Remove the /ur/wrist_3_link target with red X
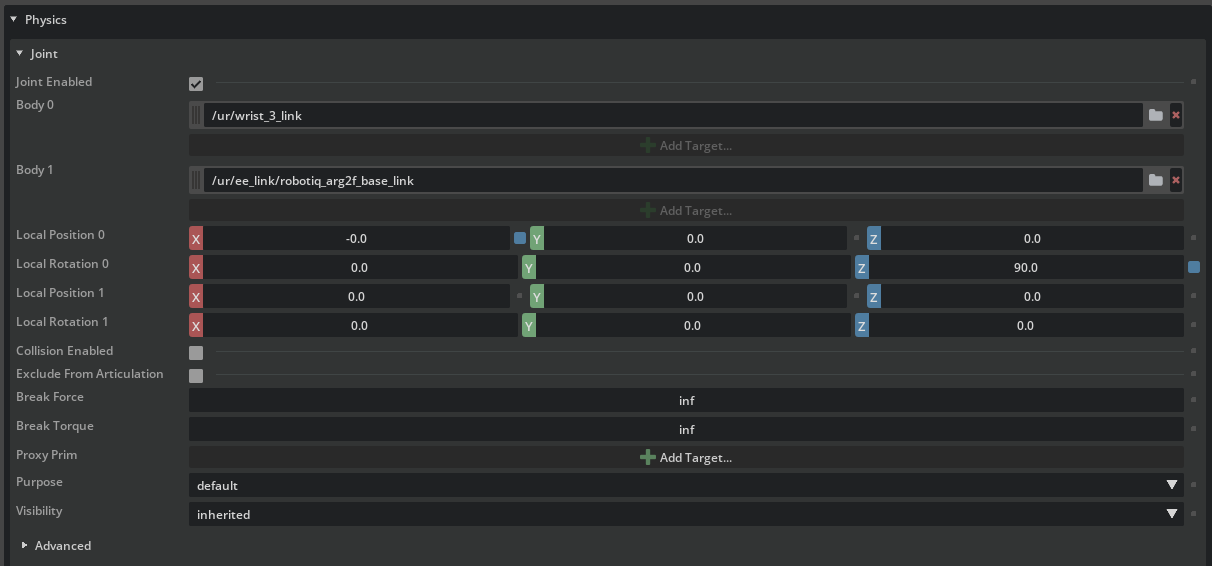This screenshot has height=566, width=1212. [x=1176, y=115]
